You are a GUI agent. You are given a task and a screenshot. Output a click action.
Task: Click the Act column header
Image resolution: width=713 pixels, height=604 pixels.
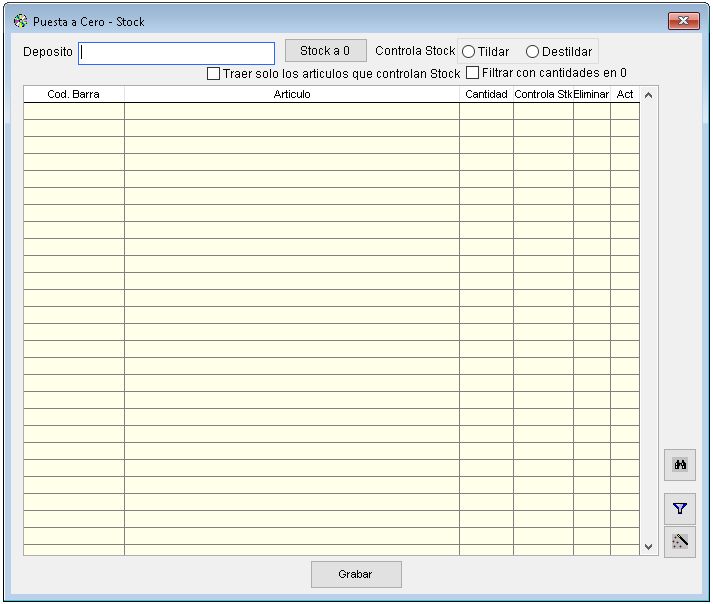[625, 94]
